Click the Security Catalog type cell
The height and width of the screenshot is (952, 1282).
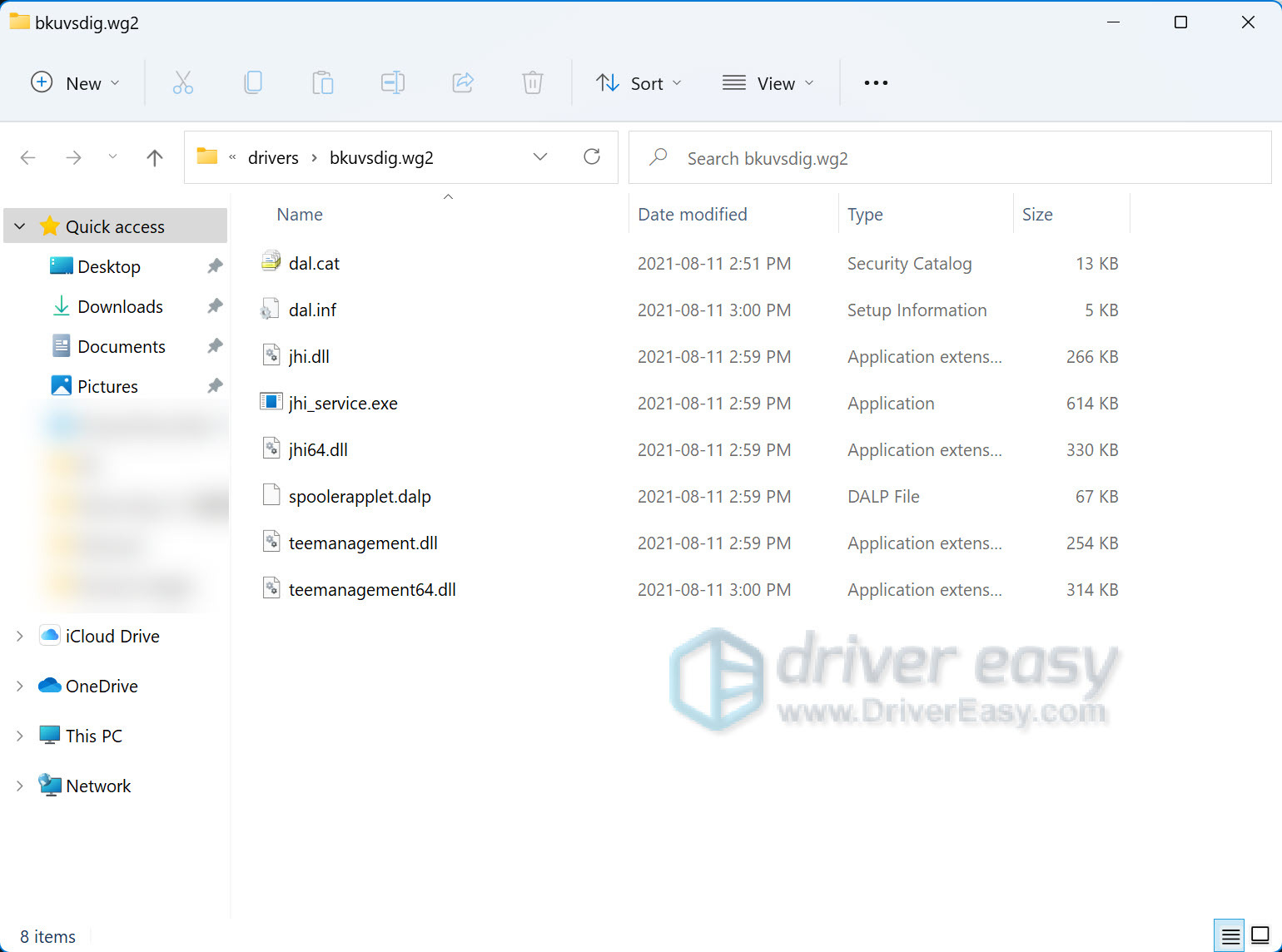click(x=910, y=263)
